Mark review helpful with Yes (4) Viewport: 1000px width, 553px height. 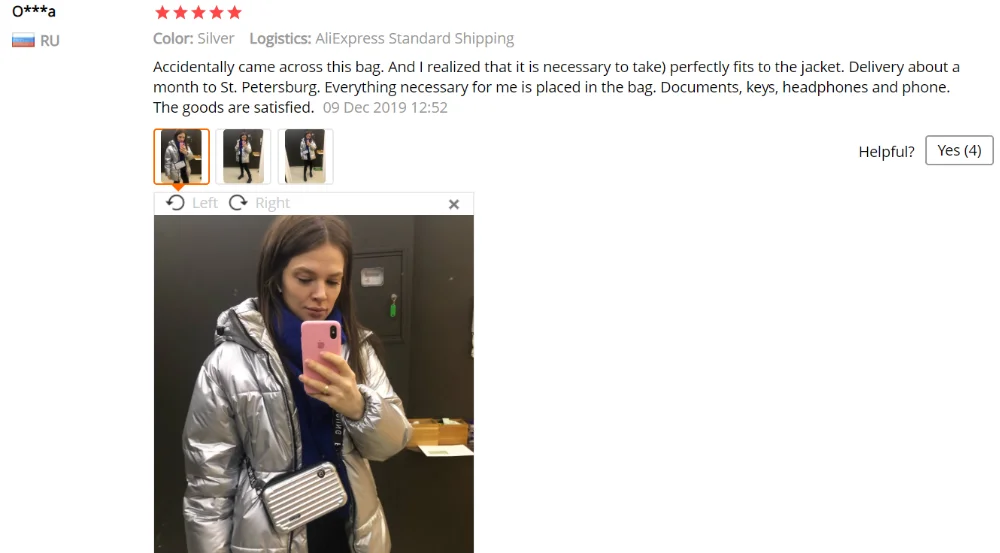tap(959, 150)
